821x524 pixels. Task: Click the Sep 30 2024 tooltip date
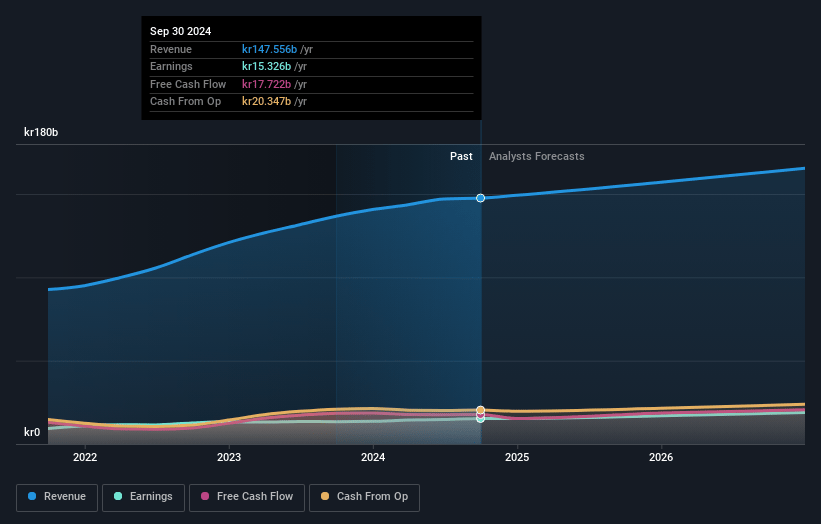[181, 31]
